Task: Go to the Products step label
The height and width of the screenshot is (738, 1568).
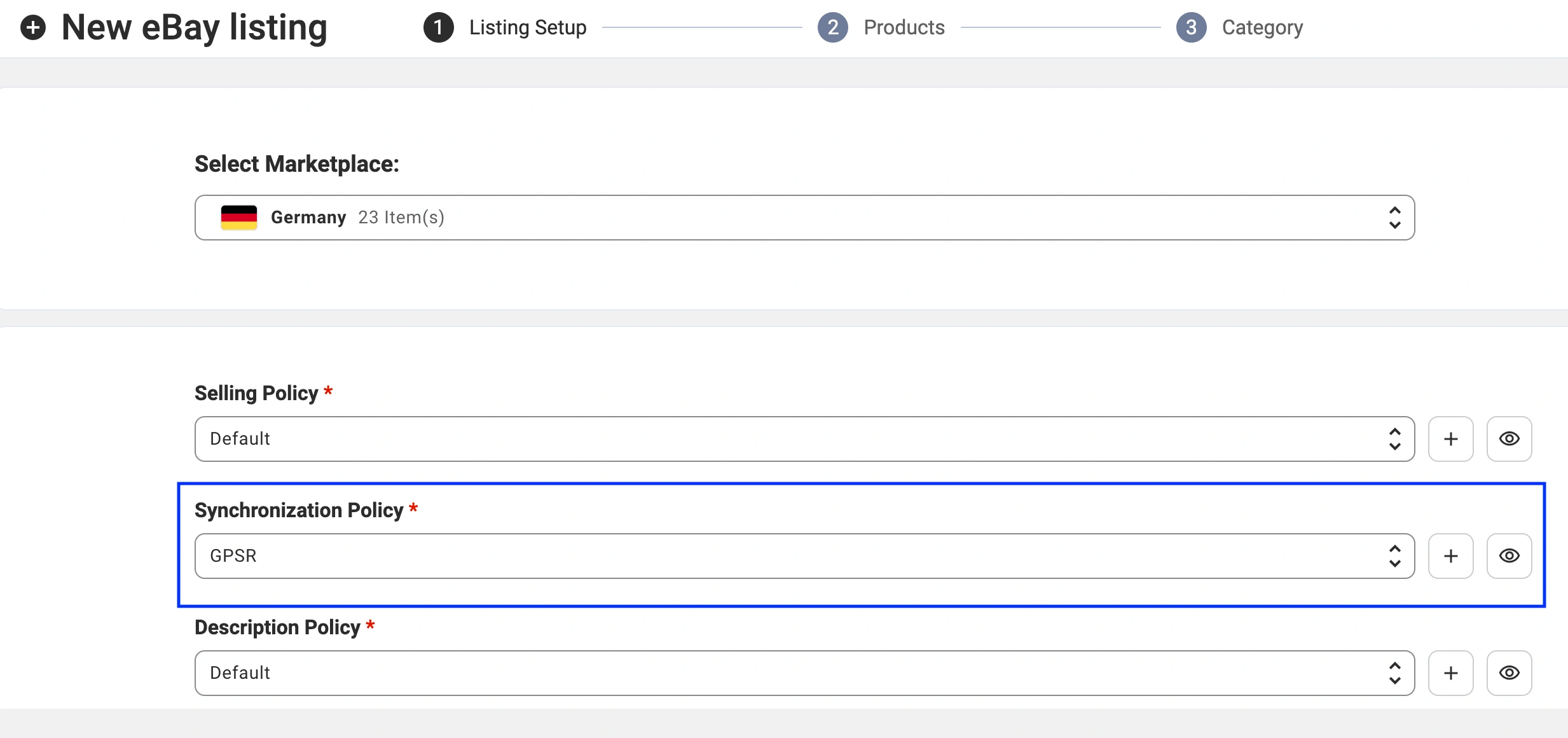Action: click(x=904, y=27)
